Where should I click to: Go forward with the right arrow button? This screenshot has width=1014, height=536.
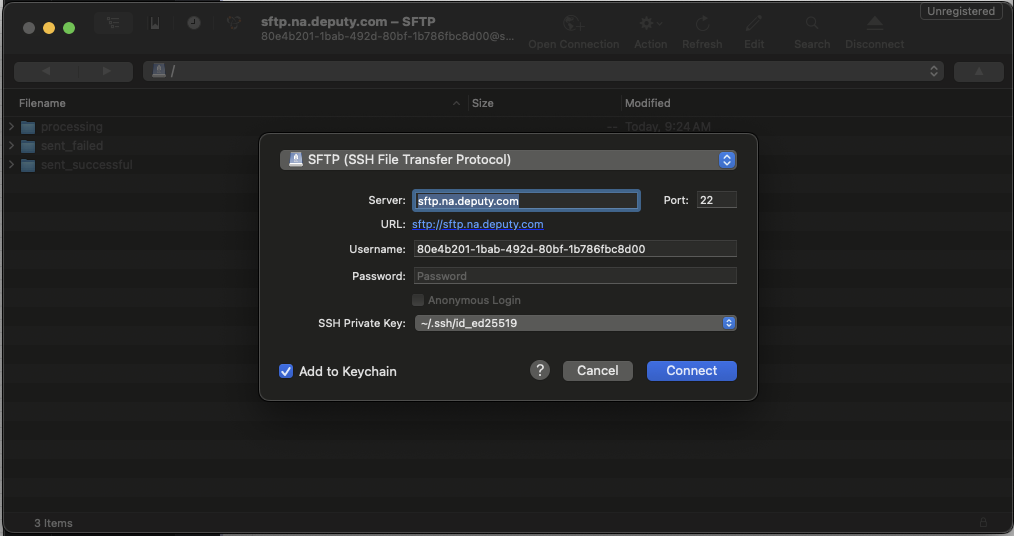[x=106, y=71]
